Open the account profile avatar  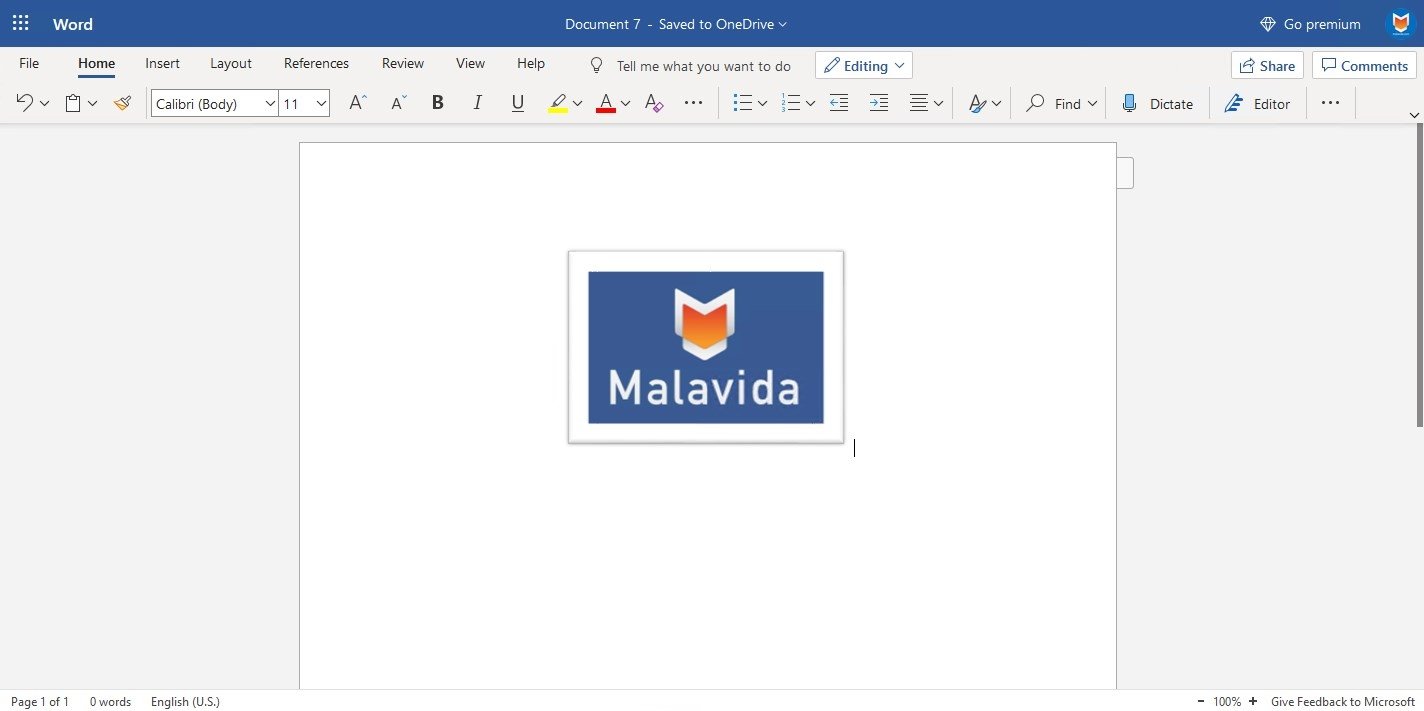[1400, 24]
